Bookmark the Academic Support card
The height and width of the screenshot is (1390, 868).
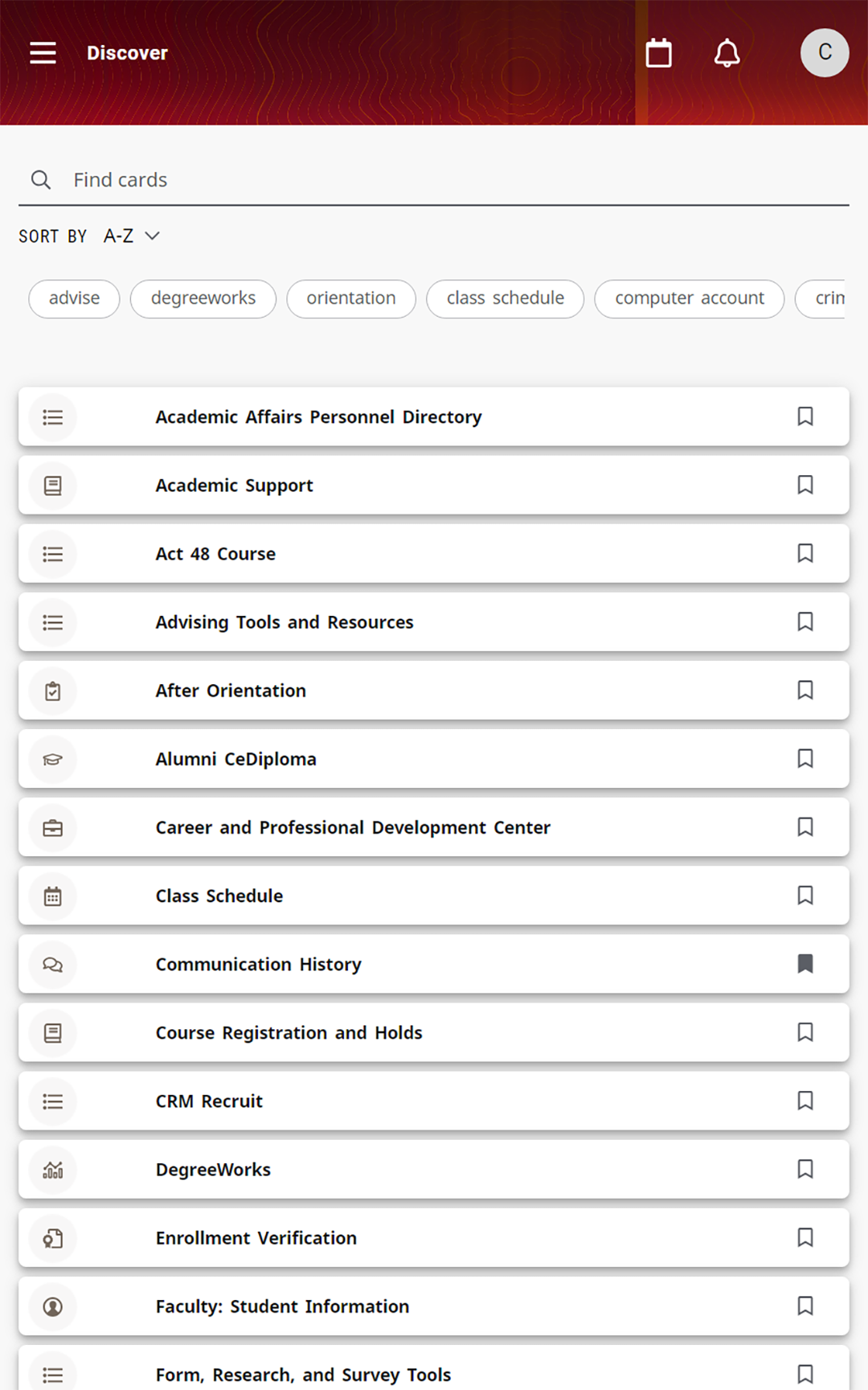(805, 485)
